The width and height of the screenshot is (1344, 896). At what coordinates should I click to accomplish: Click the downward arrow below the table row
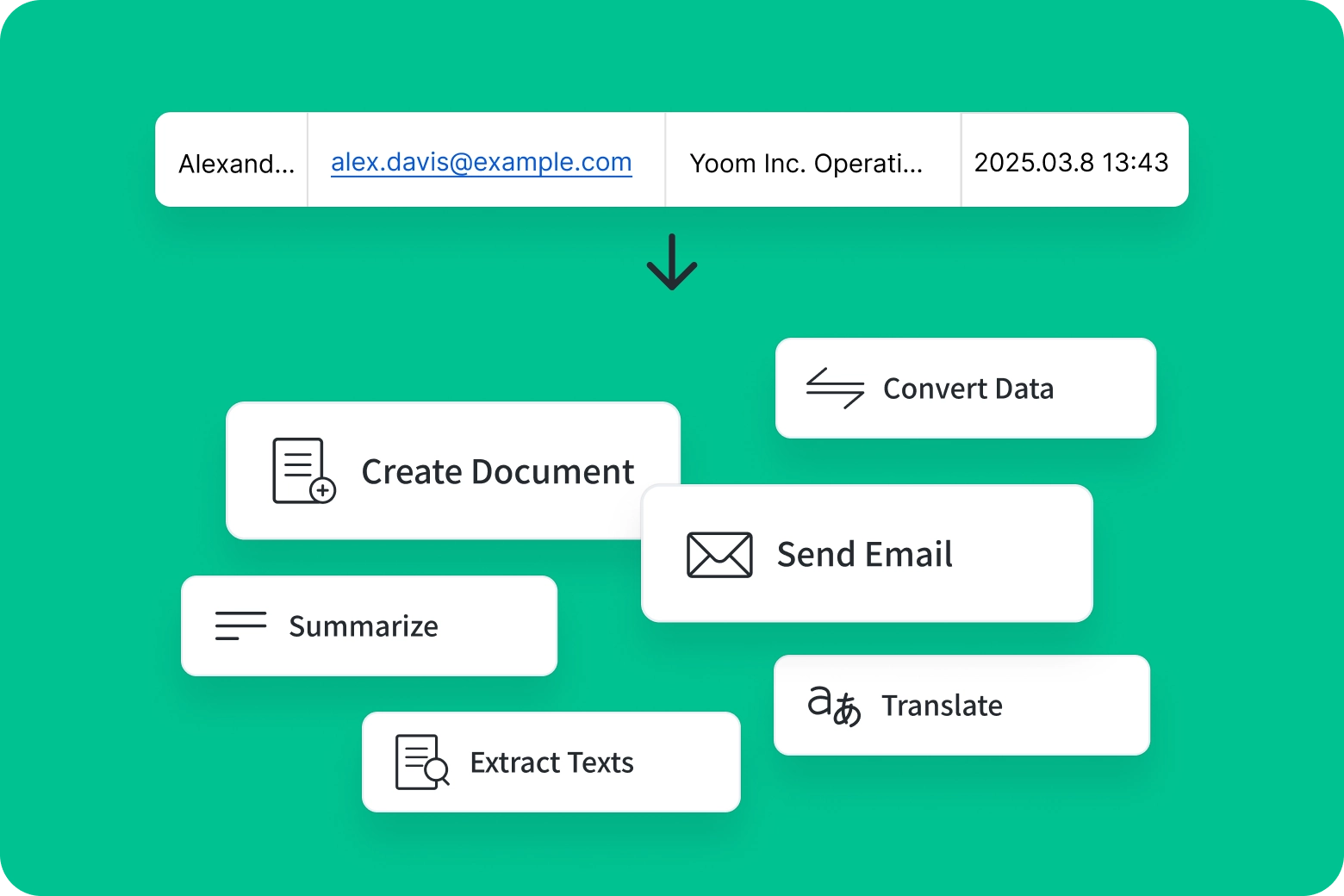tap(672, 262)
